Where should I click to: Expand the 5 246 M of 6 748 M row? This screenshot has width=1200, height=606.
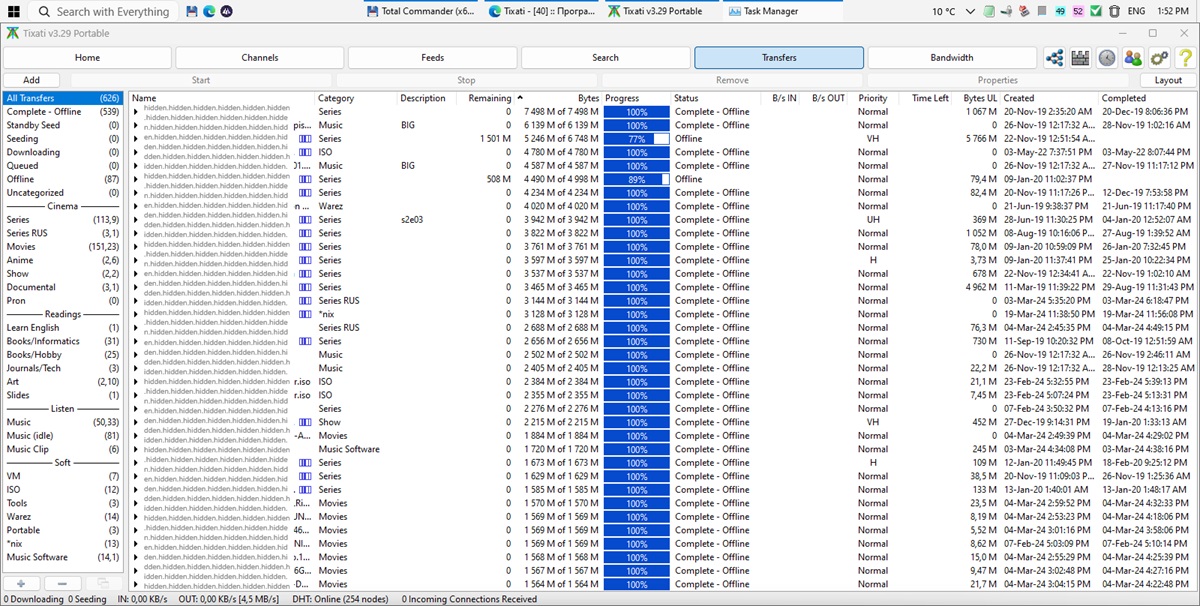[136, 139]
